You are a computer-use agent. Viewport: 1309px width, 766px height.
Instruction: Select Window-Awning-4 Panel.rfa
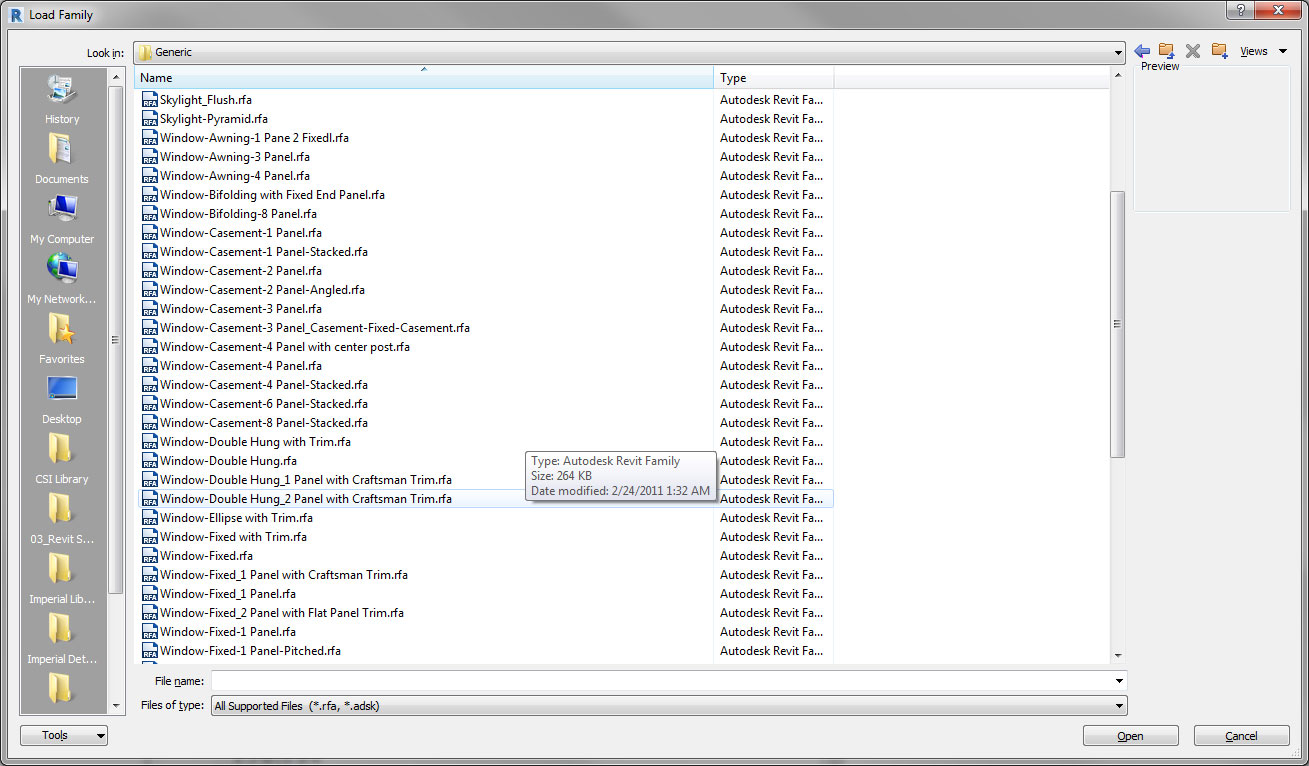tap(235, 176)
